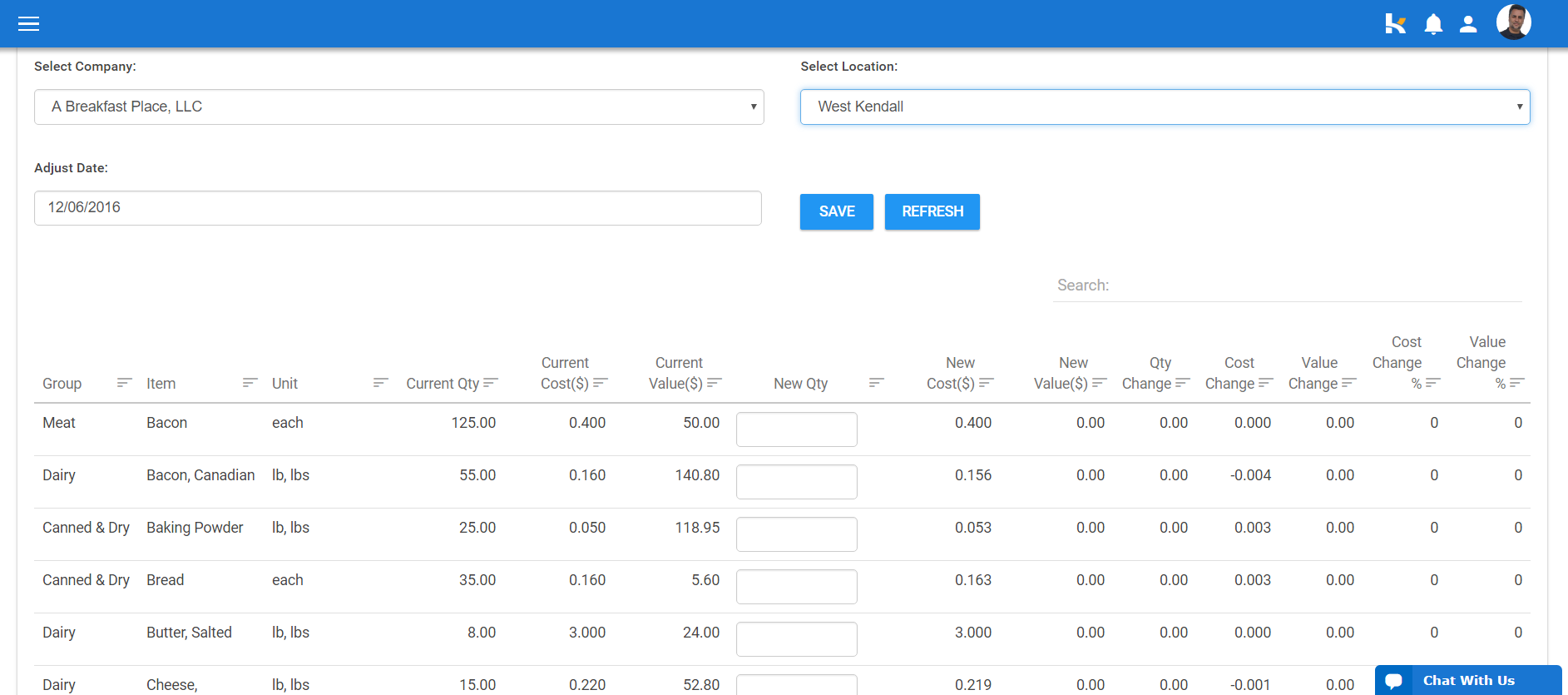Viewport: 1568px width, 695px height.
Task: Click current qty 125.00 cell
Action: 473,423
